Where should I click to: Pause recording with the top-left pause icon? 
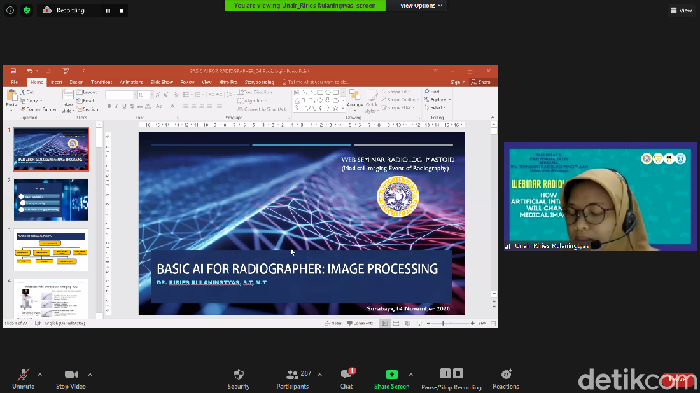(108, 10)
